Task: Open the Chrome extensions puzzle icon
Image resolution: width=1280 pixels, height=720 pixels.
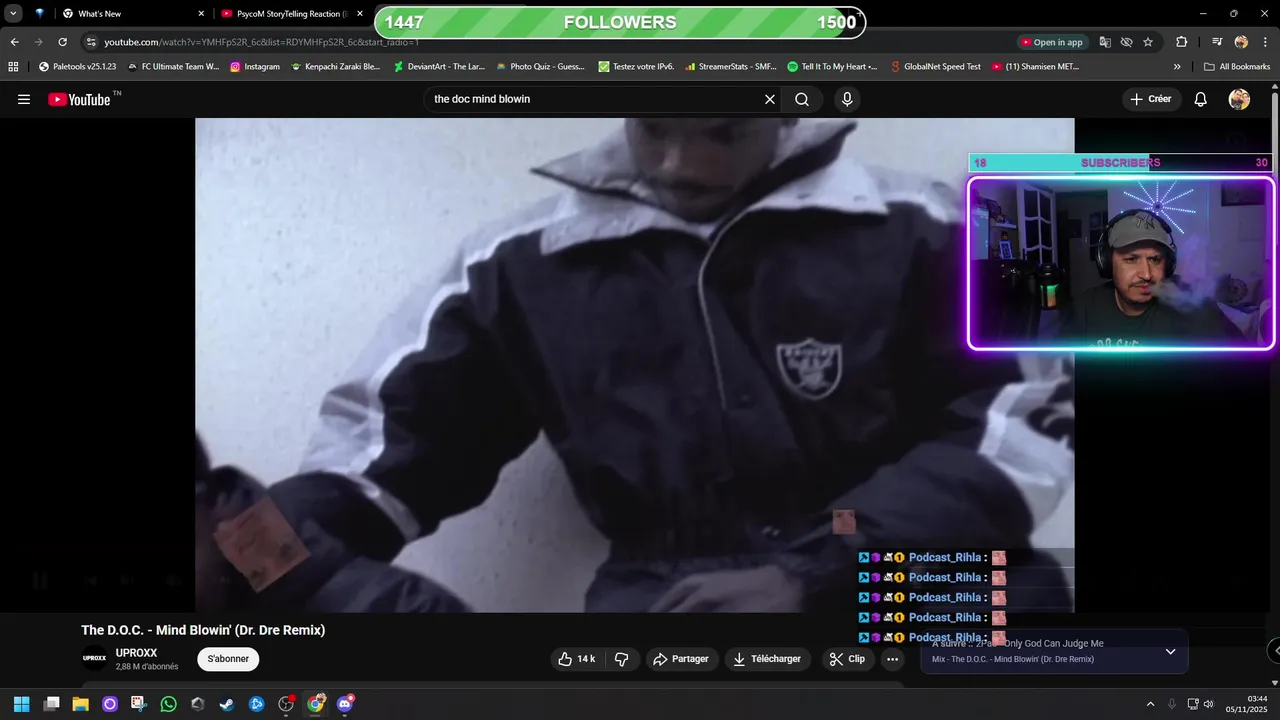Action: coord(1181,42)
